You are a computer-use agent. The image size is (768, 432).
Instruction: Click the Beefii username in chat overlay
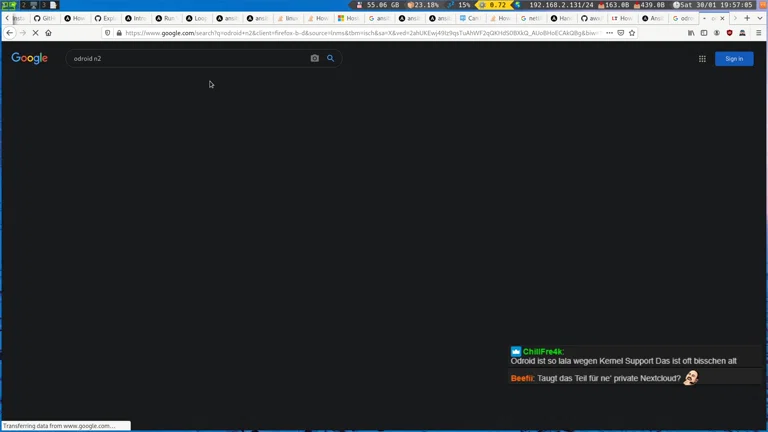522,378
